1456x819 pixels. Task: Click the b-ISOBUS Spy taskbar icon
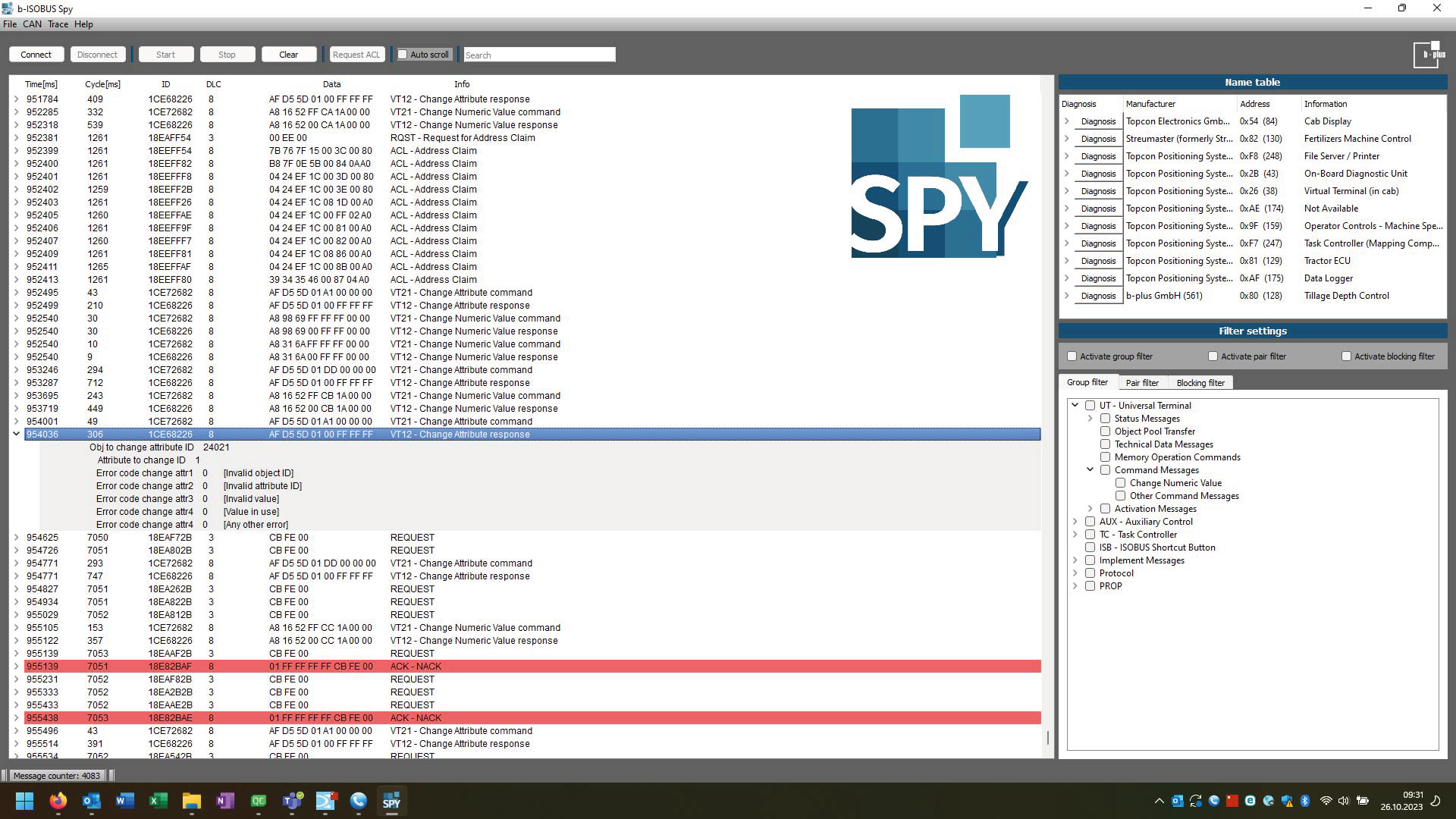coord(391,801)
